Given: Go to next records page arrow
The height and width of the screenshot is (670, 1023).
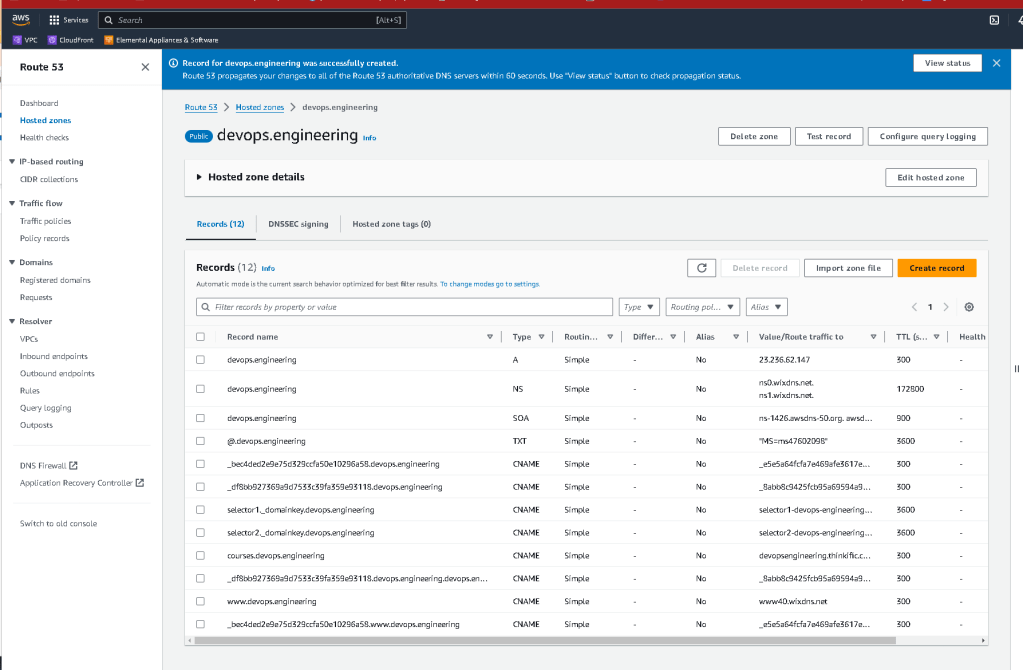Looking at the screenshot, I should (x=946, y=307).
